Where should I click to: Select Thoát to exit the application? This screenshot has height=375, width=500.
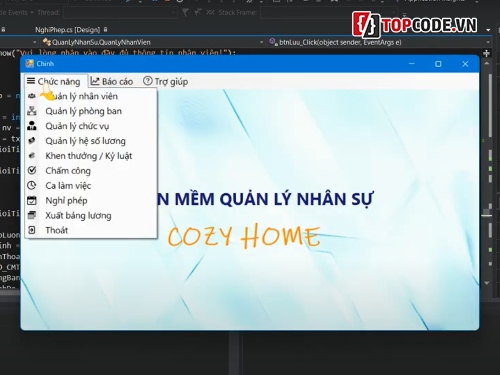pyautogui.click(x=91, y=230)
